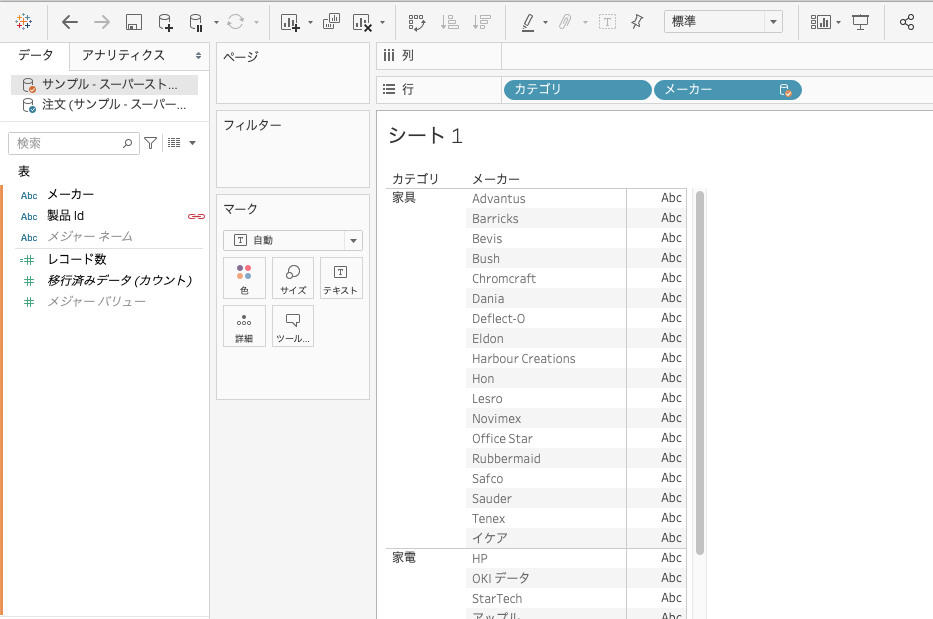Select the メジャー バリュー field
Image resolution: width=933 pixels, height=619 pixels.
tap(96, 302)
